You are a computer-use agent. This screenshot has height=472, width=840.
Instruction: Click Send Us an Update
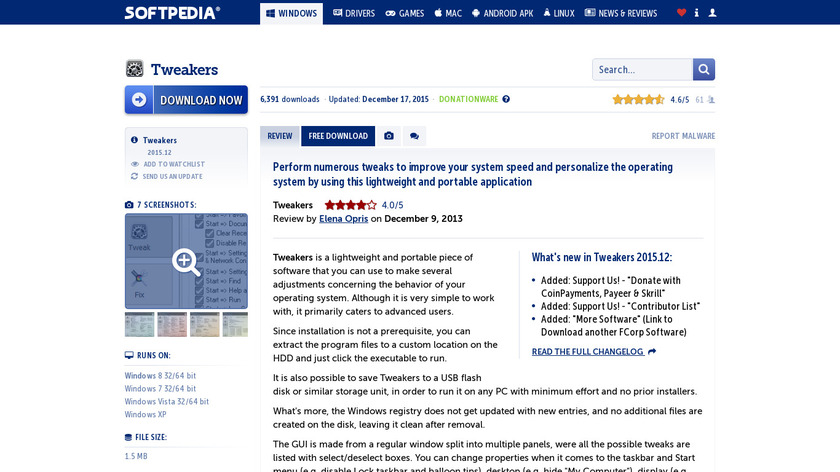pyautogui.click(x=172, y=176)
